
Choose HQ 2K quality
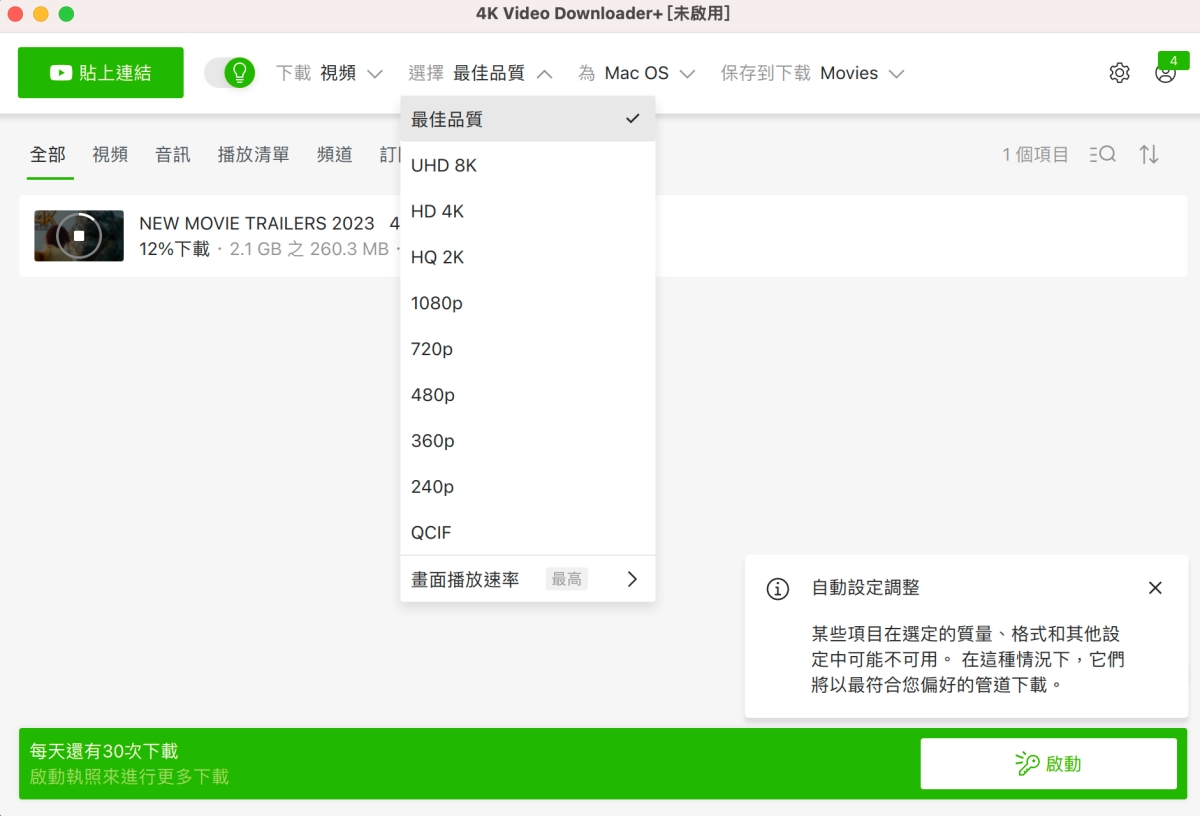pos(528,257)
